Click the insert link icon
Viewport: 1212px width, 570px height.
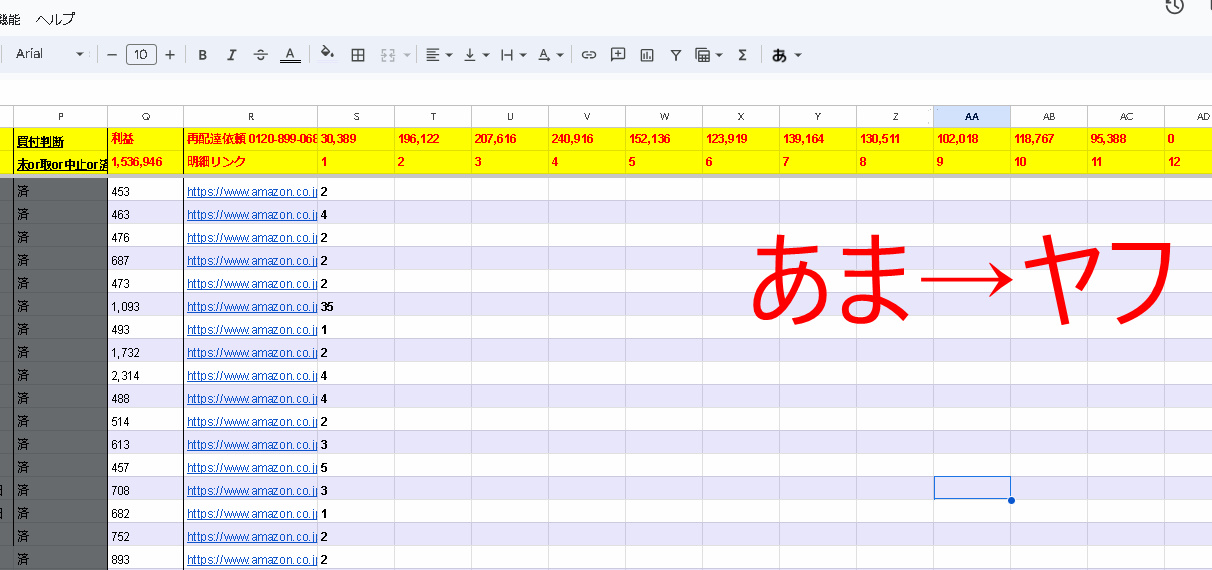(589, 55)
